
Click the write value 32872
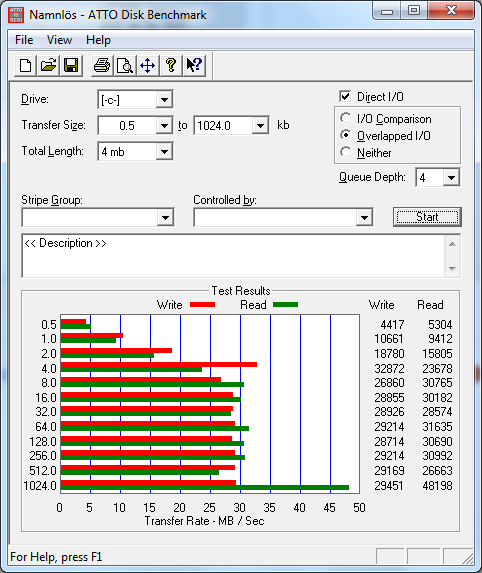click(x=389, y=369)
